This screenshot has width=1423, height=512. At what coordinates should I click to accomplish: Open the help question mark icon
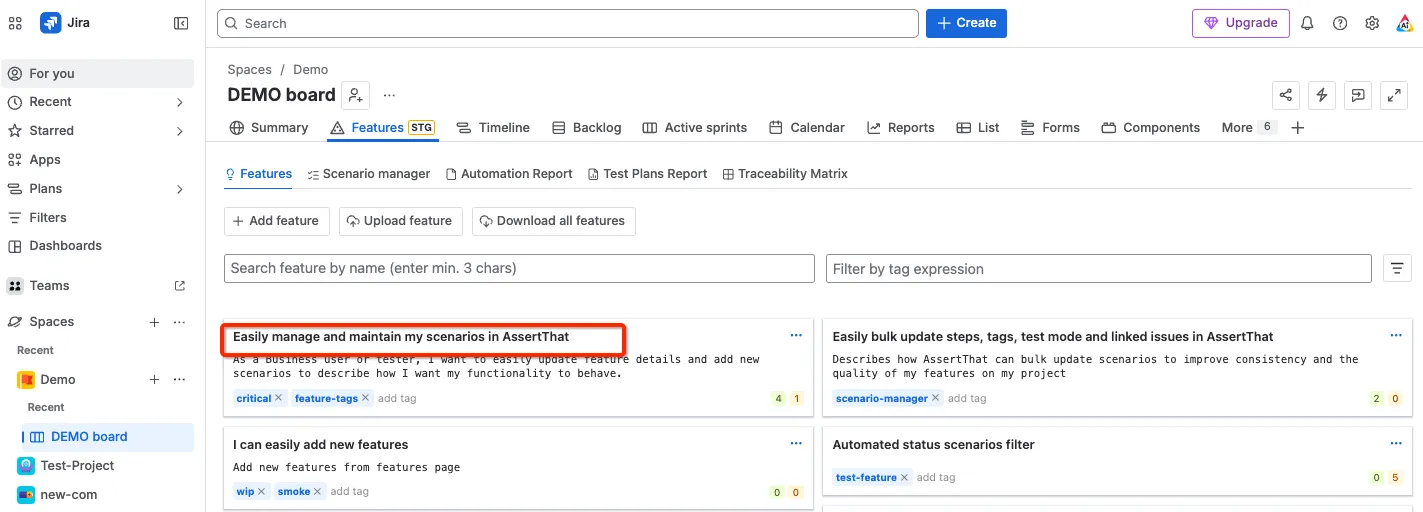coord(1340,23)
